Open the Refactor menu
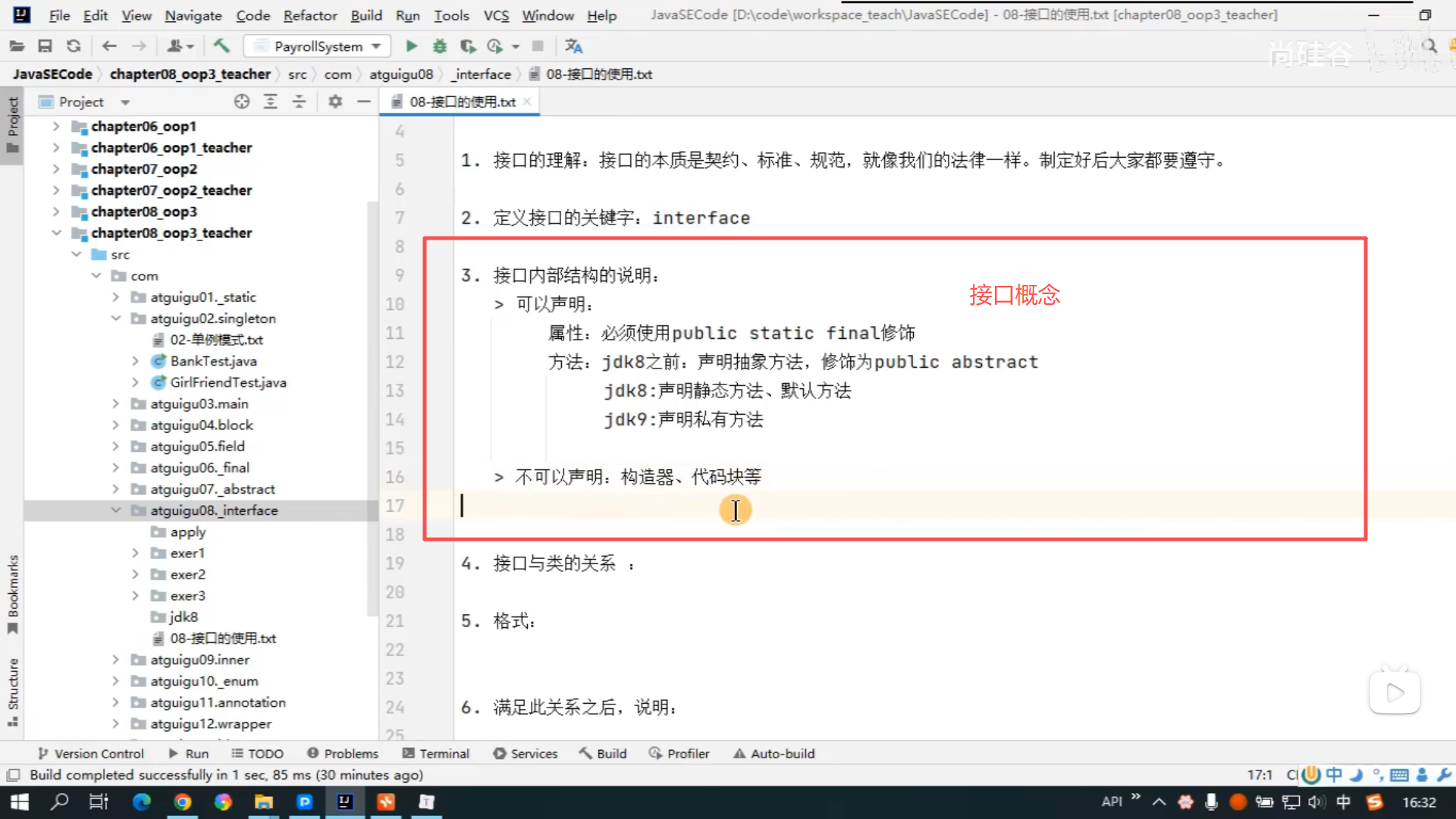The width and height of the screenshot is (1456, 819). (x=309, y=15)
